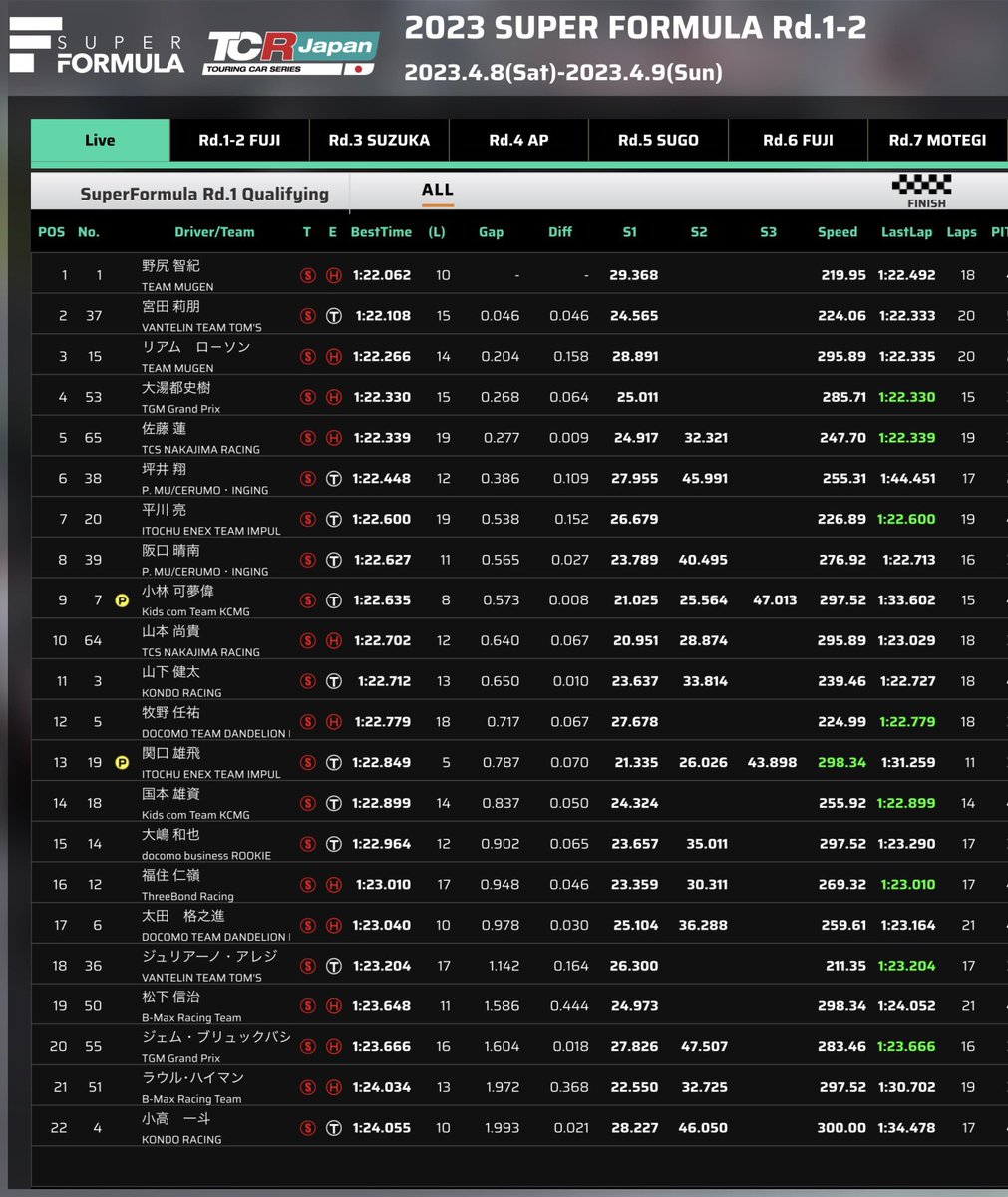The width and height of the screenshot is (1008, 1197).
Task: Click driver name 野尻 智紀
Action: tap(170, 266)
